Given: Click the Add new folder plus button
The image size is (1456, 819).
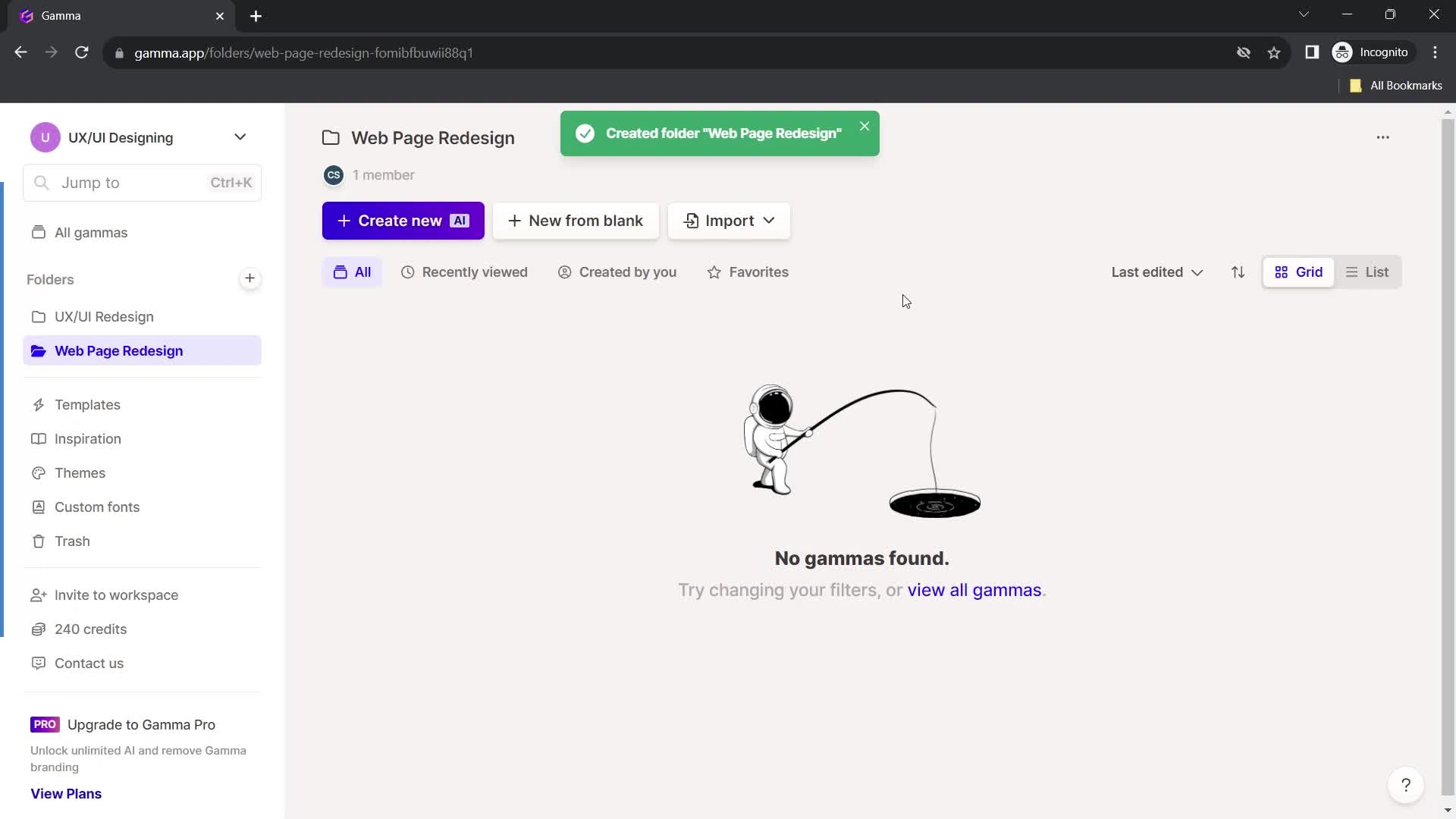Looking at the screenshot, I should tap(248, 278).
